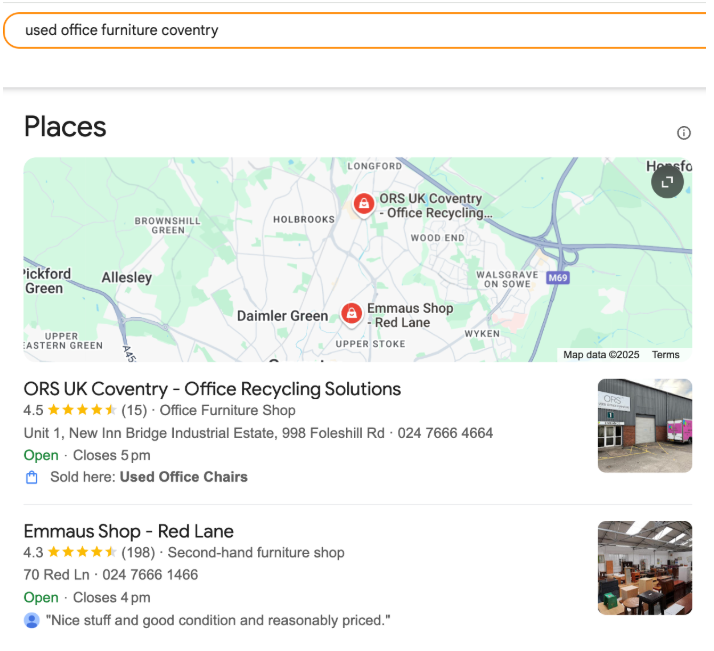Screen dimensions: 714x651
Task: Click the HOLBROOKS label on the map
Action: 304,219
